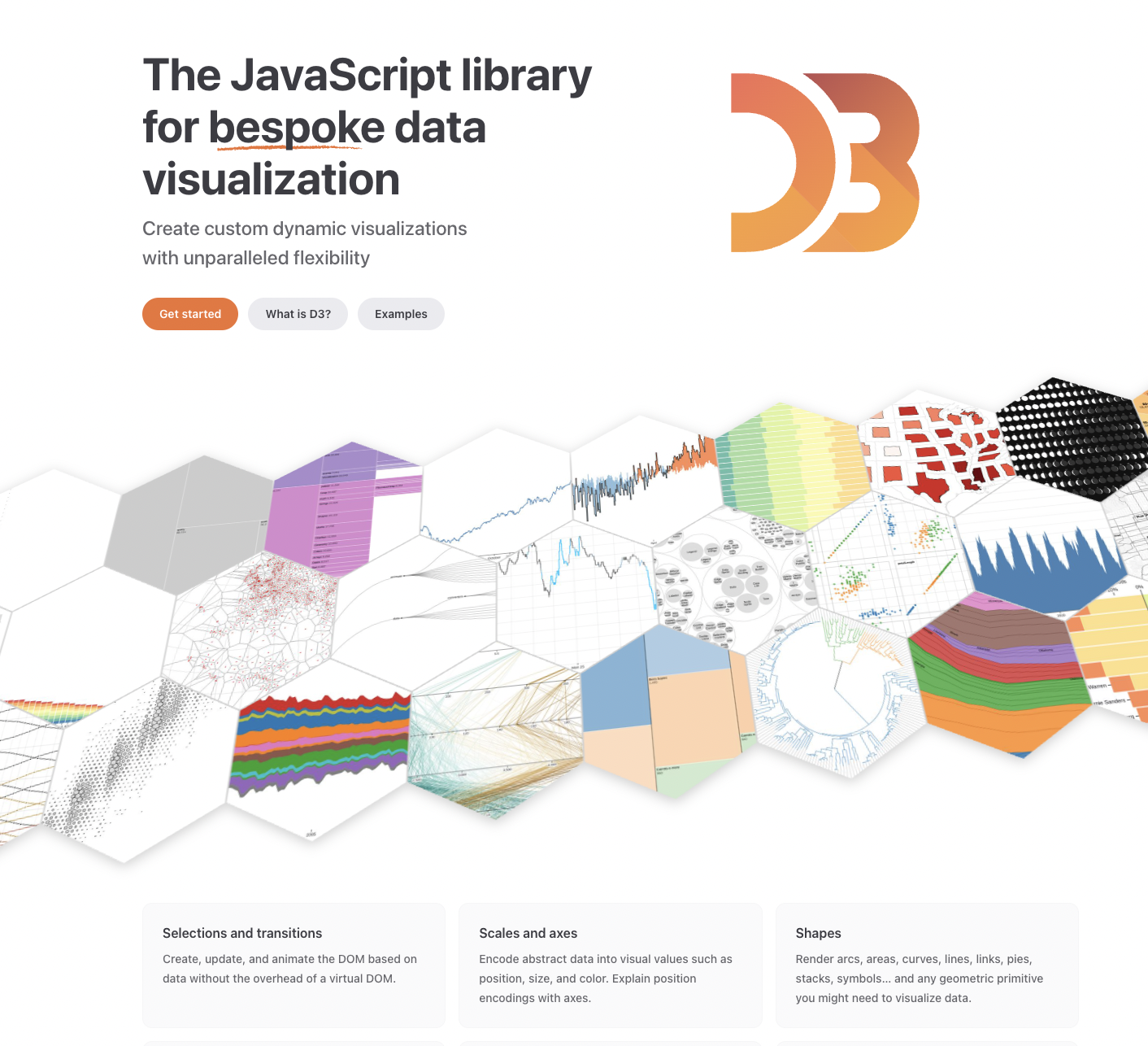Open the Examples button
The width and height of the screenshot is (1148, 1046).
click(401, 314)
